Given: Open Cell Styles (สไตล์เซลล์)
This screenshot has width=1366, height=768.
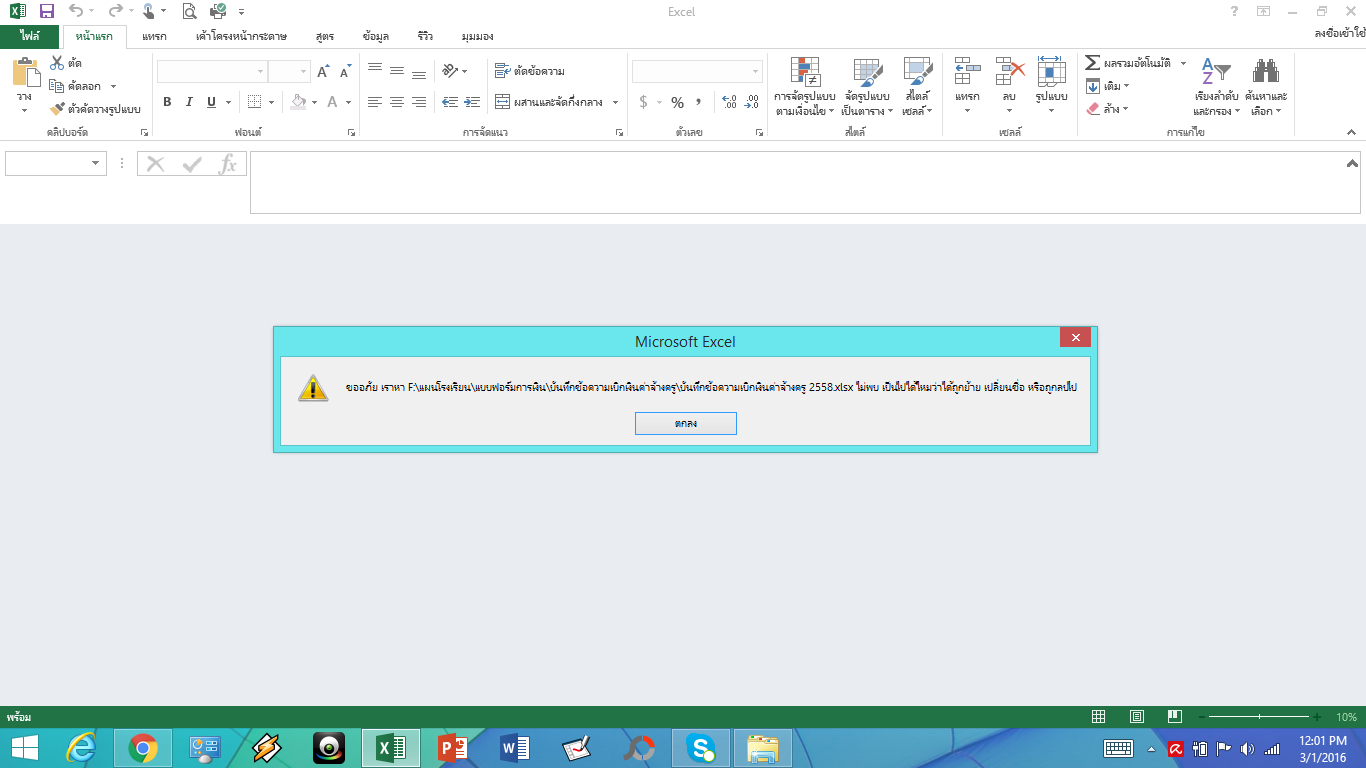Looking at the screenshot, I should [x=917, y=86].
